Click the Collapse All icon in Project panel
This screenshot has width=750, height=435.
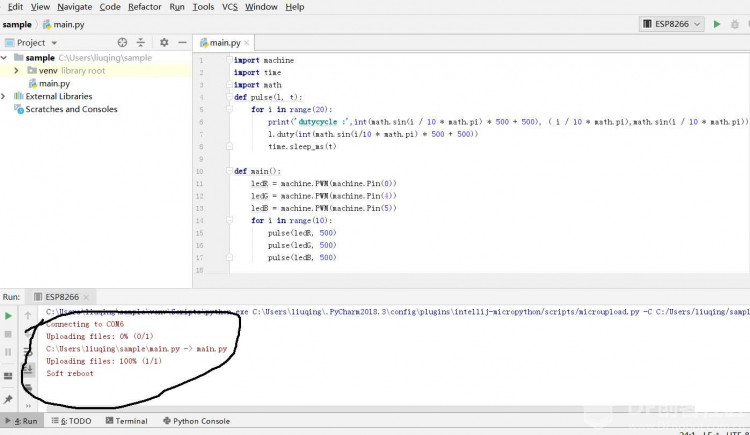(x=141, y=43)
